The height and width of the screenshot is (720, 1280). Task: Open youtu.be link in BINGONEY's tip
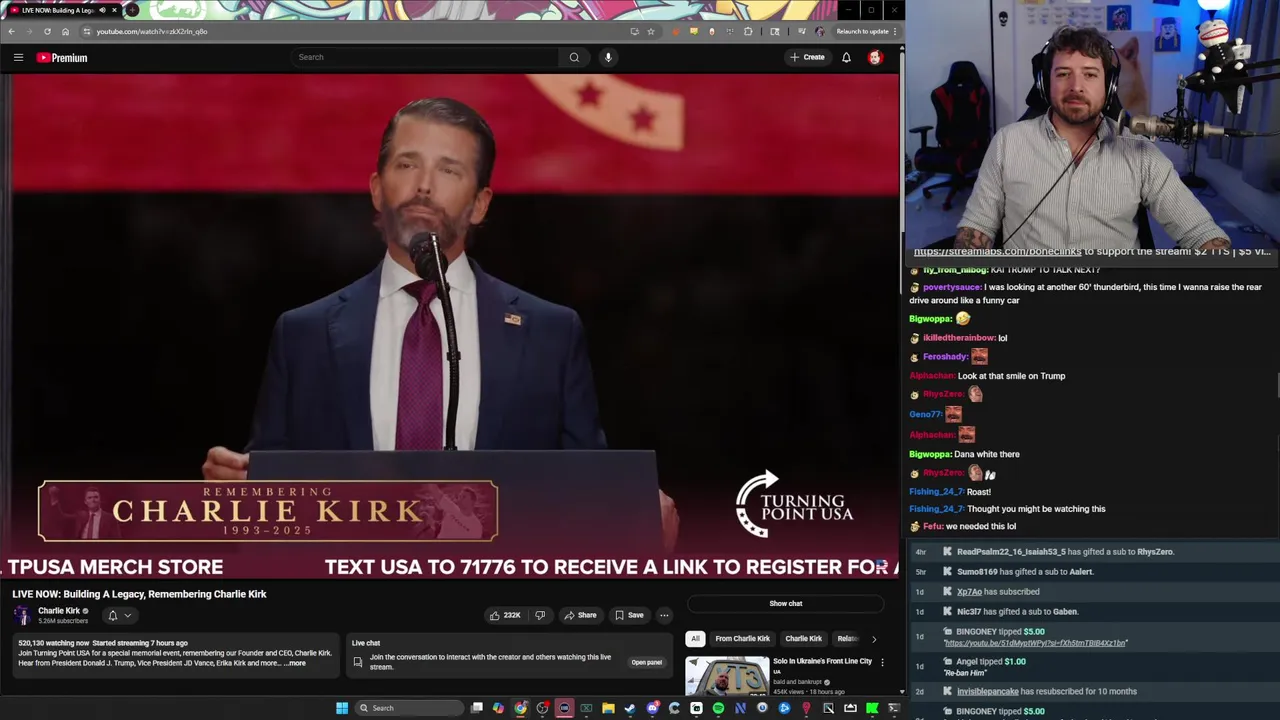(1036, 643)
